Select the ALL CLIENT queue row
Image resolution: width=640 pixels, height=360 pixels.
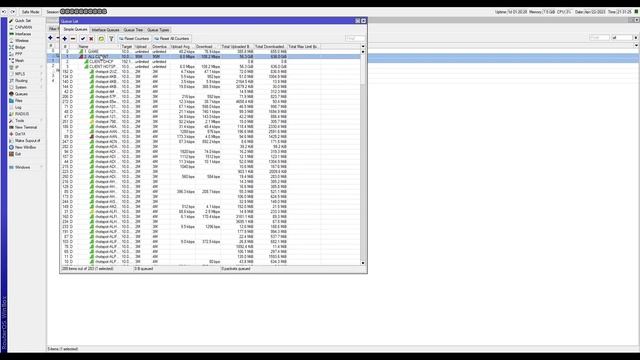[x=211, y=57]
